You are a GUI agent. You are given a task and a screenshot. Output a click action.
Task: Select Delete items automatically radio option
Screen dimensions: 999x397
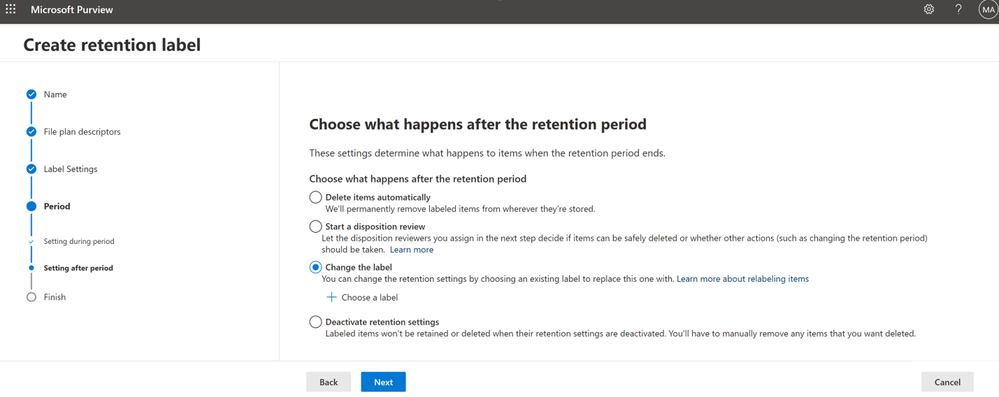click(x=315, y=198)
